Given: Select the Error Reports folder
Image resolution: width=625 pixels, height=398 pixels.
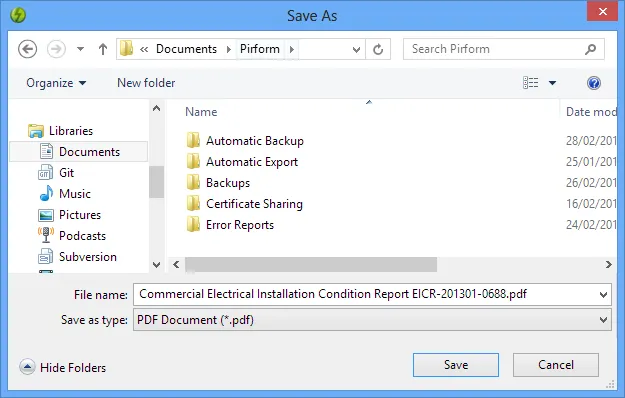Looking at the screenshot, I should 240,225.
